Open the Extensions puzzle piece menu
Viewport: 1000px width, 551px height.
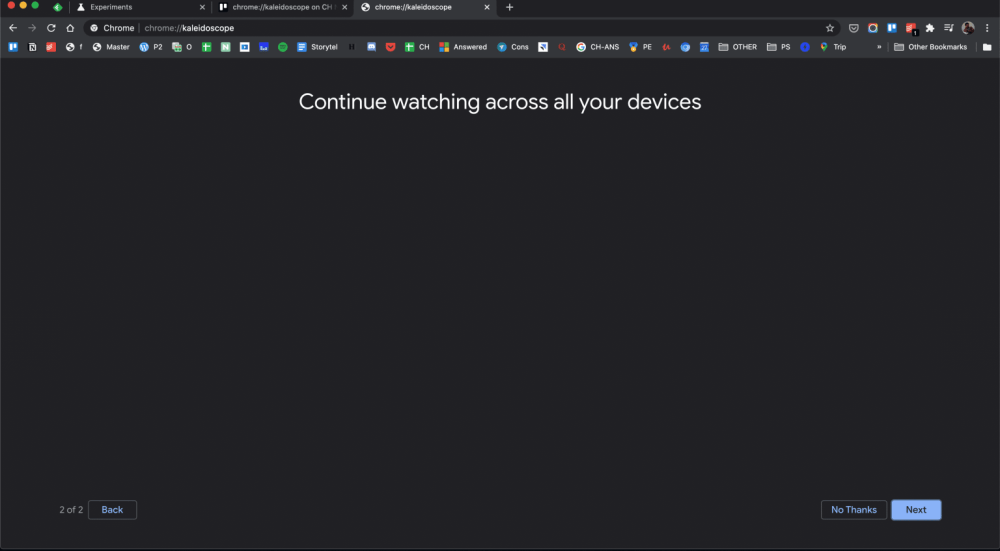tap(930, 28)
